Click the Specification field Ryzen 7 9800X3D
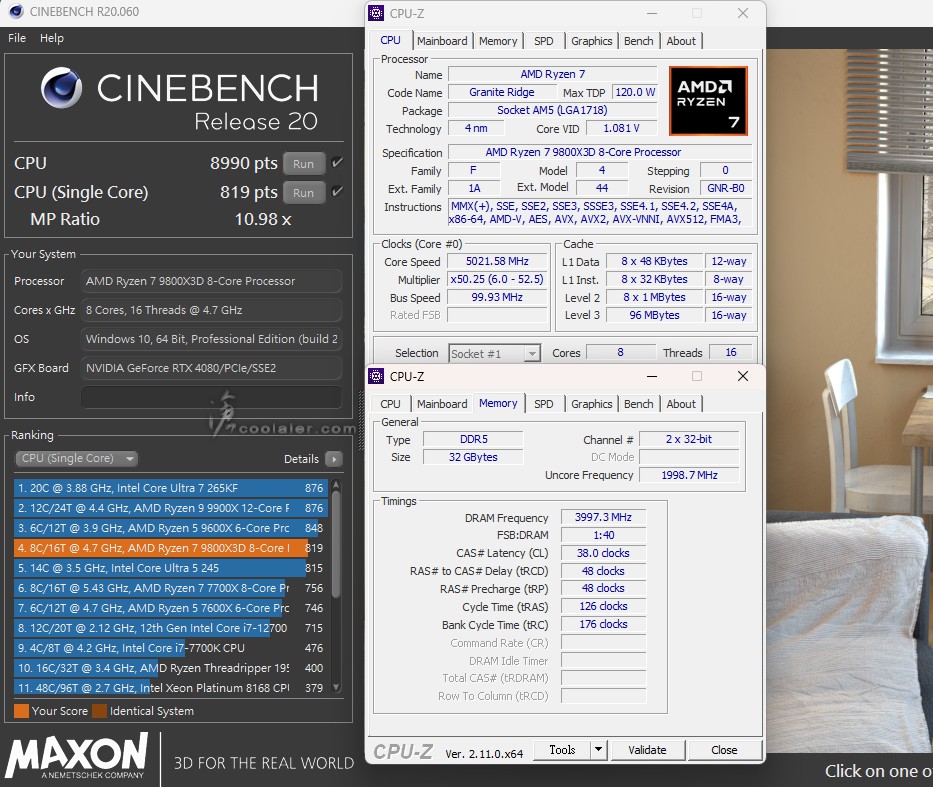Viewport: 933px width, 787px height. click(x=600, y=152)
